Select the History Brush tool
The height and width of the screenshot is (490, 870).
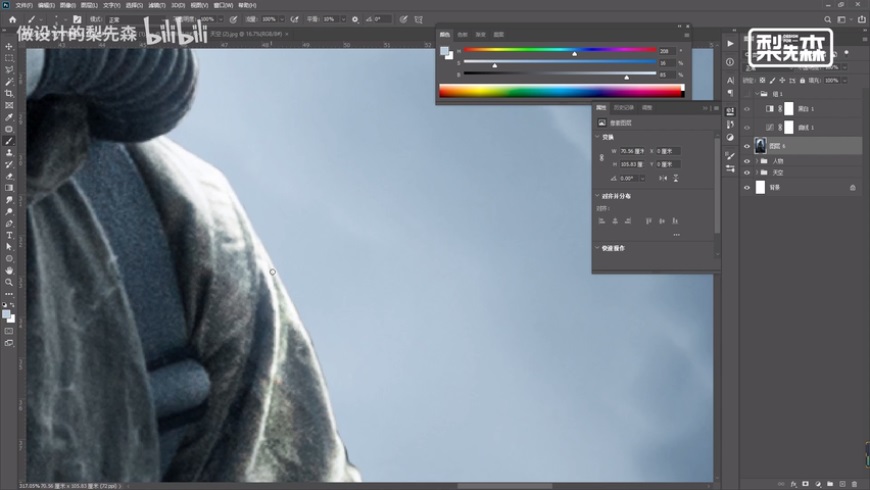point(9,164)
